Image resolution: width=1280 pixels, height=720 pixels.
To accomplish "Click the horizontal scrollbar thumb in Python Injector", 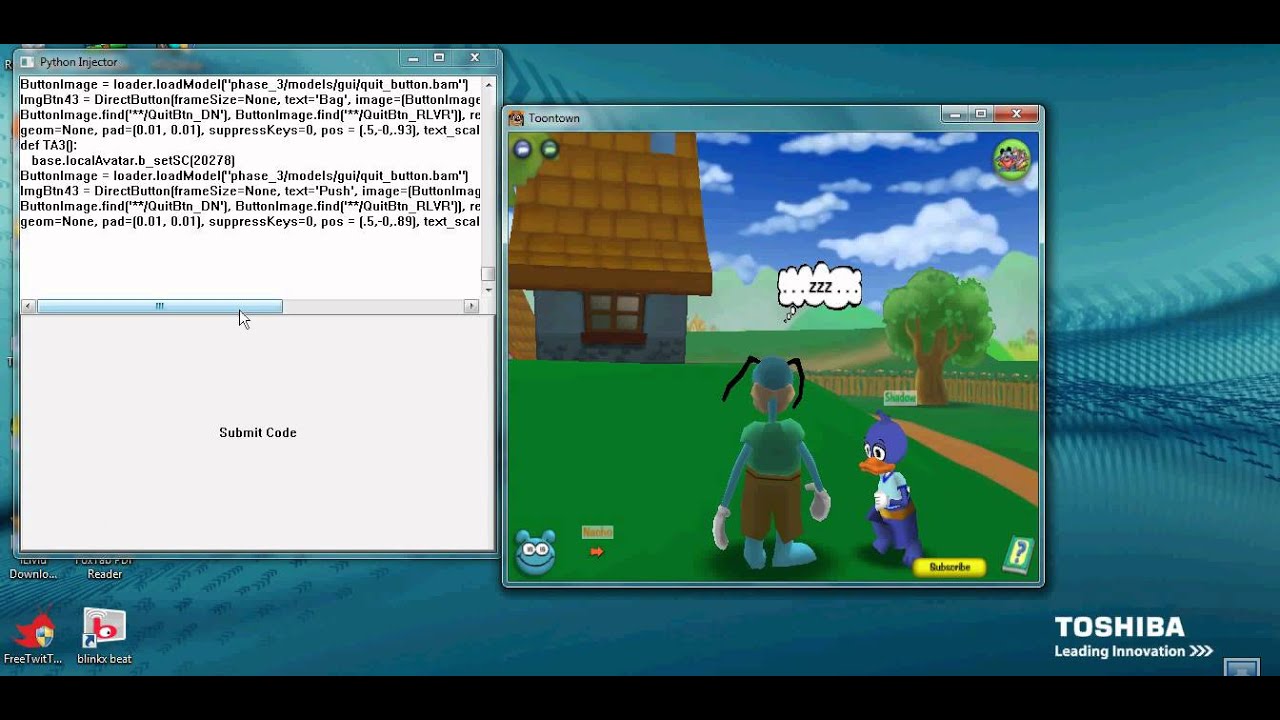I will (160, 306).
